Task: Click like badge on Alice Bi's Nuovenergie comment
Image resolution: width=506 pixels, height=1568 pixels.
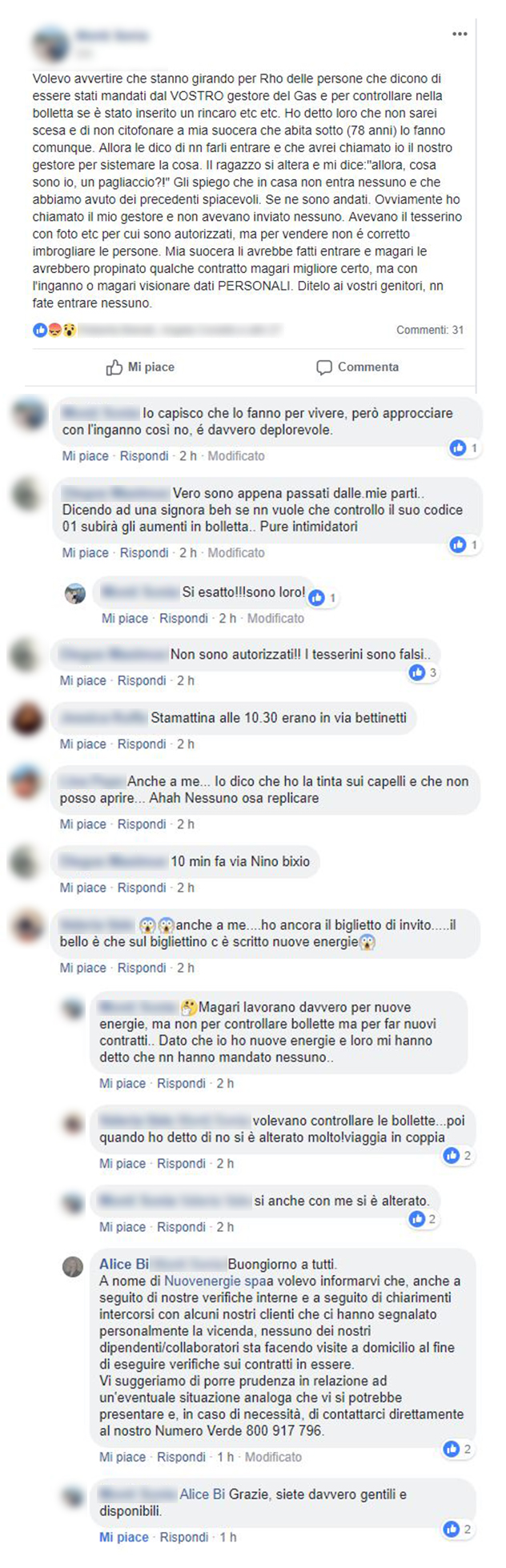Action: click(x=457, y=1449)
